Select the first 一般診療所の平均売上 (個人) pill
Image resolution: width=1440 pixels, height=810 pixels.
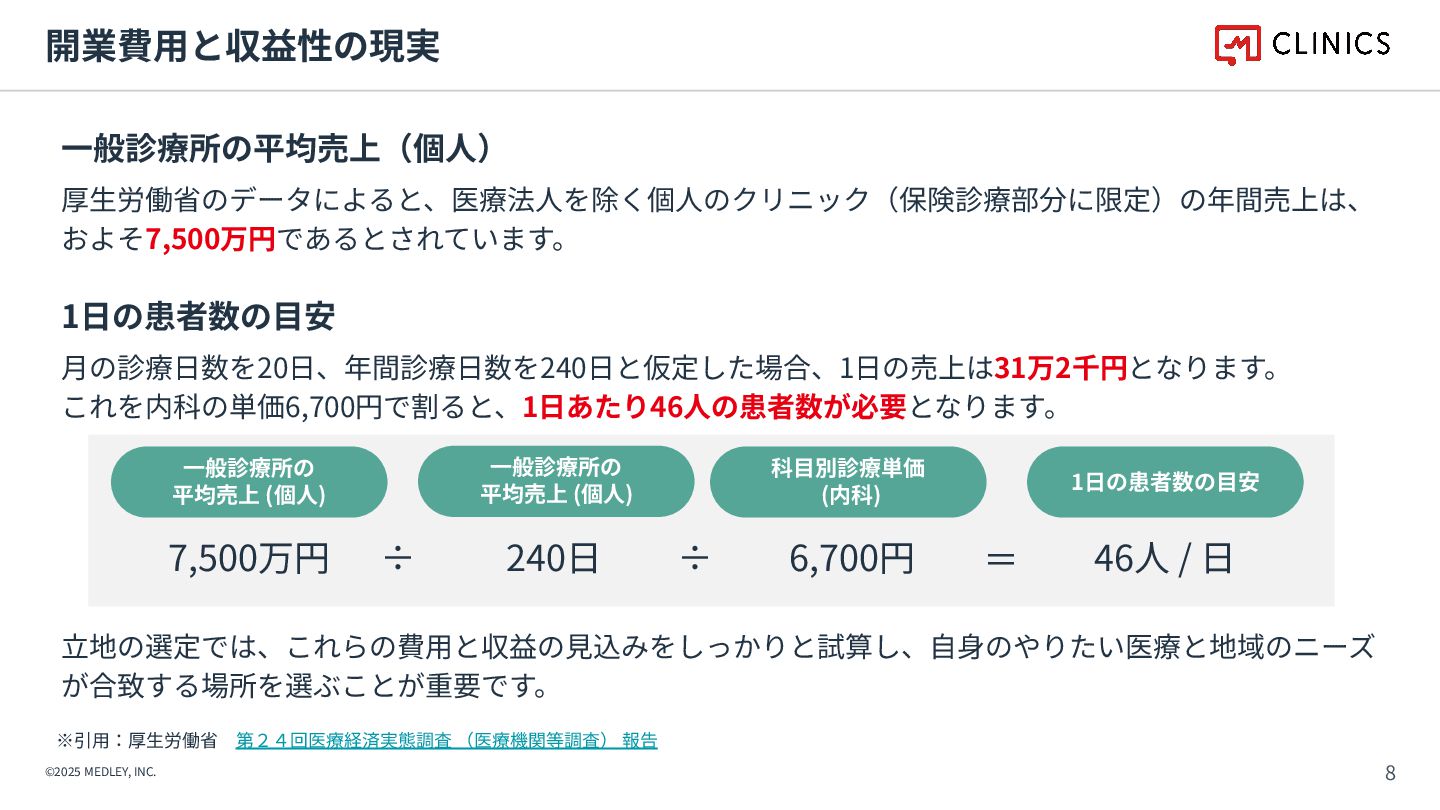pyautogui.click(x=249, y=482)
